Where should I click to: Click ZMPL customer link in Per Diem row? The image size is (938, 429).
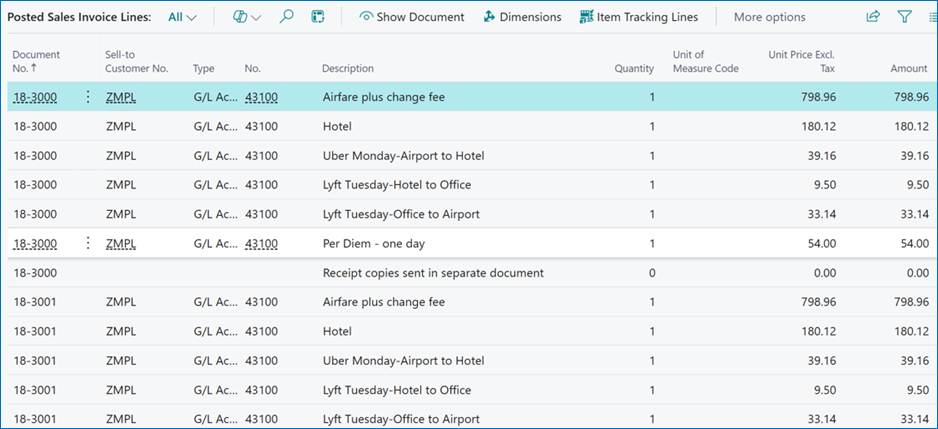coord(120,244)
